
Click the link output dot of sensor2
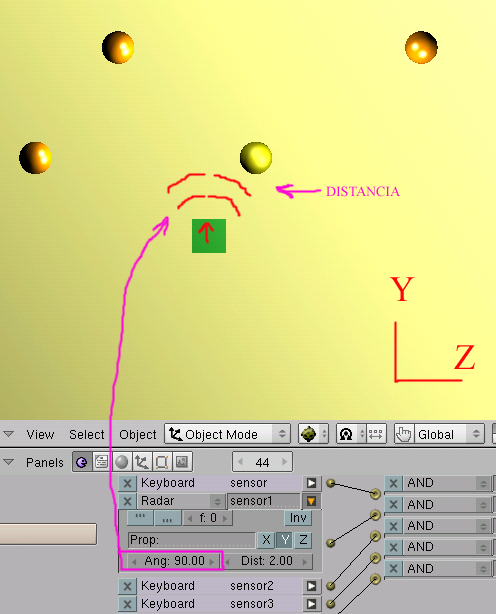click(331, 586)
